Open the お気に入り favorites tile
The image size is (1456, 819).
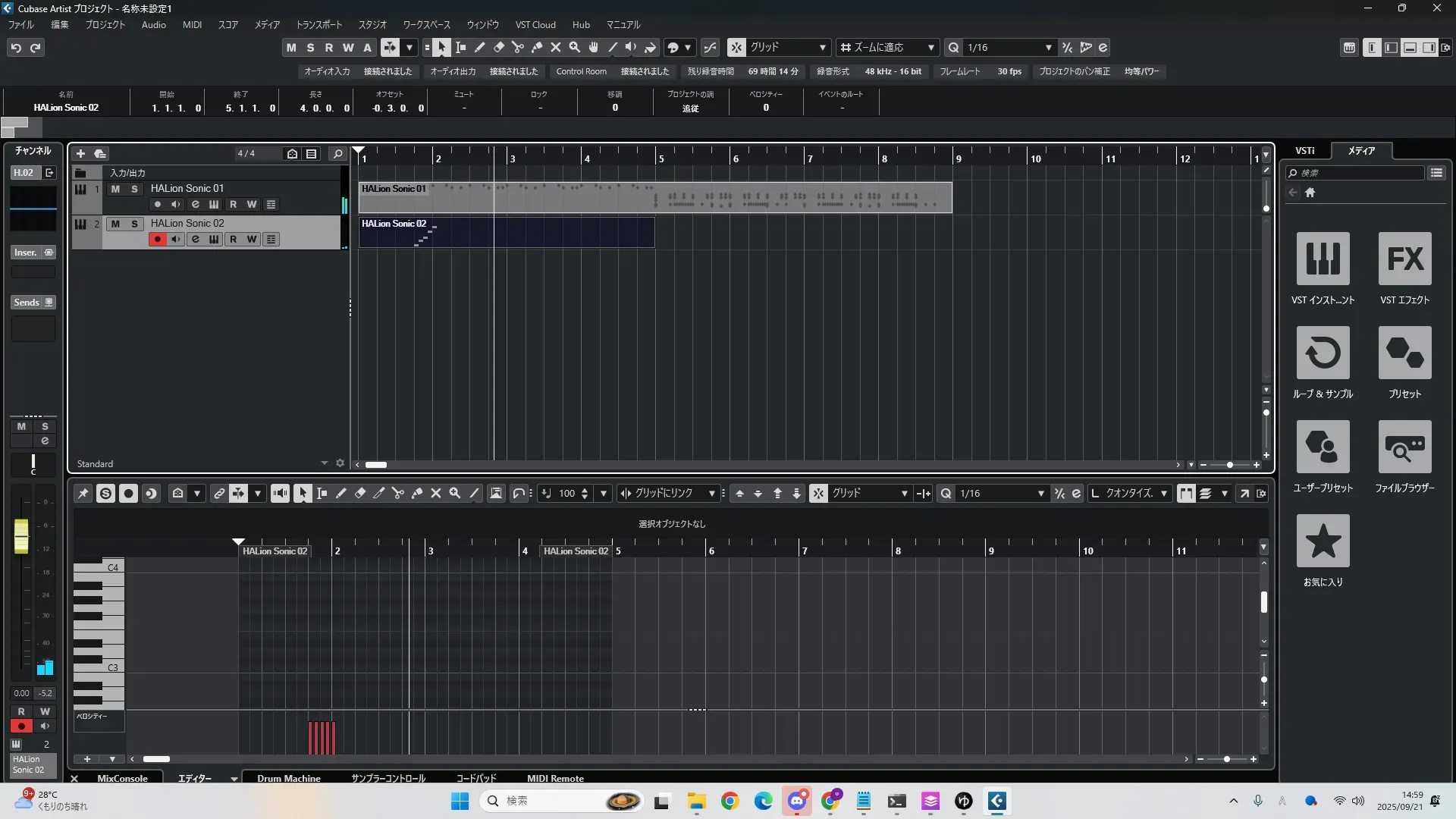click(1323, 541)
